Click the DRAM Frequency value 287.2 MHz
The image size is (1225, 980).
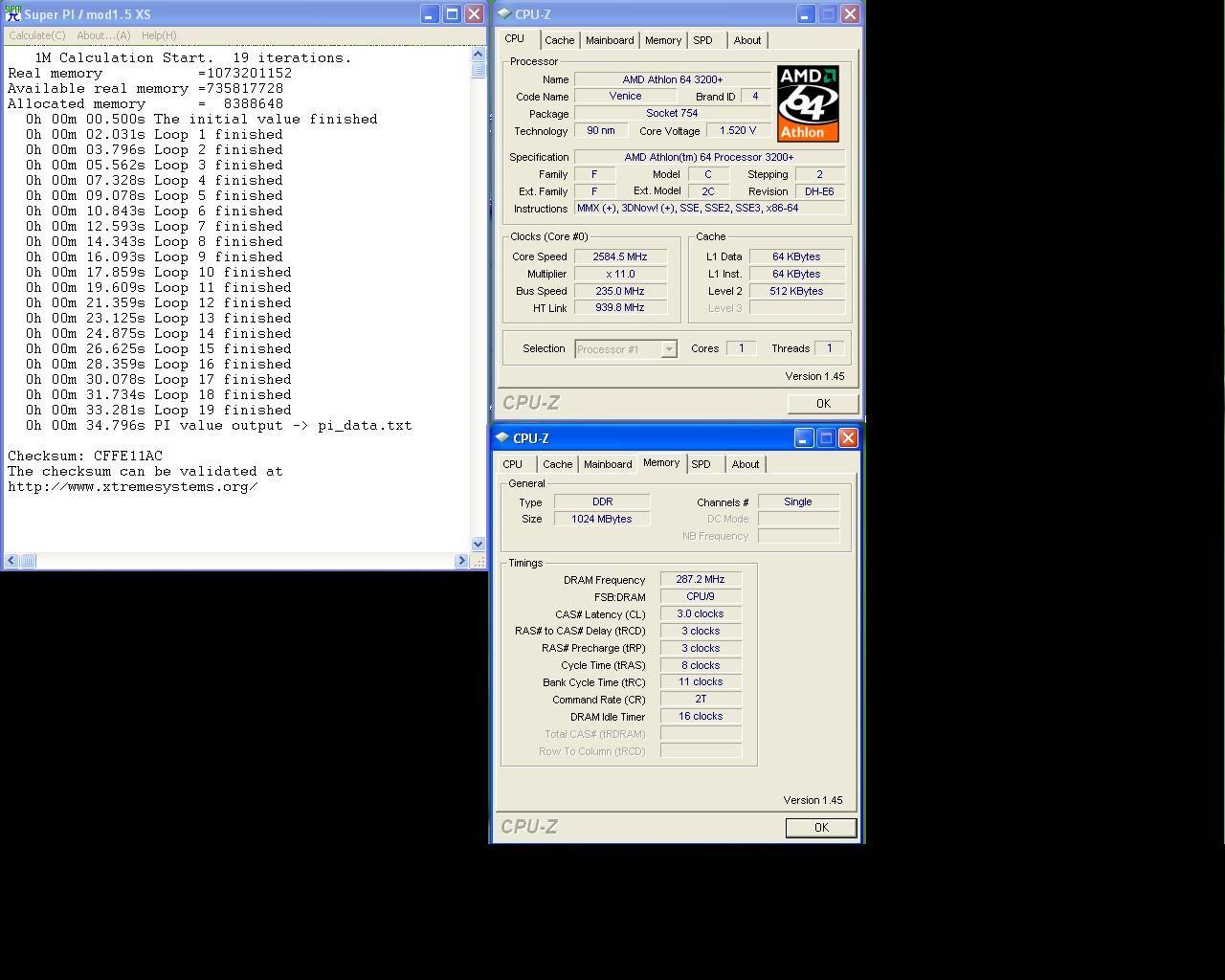[x=701, y=579]
